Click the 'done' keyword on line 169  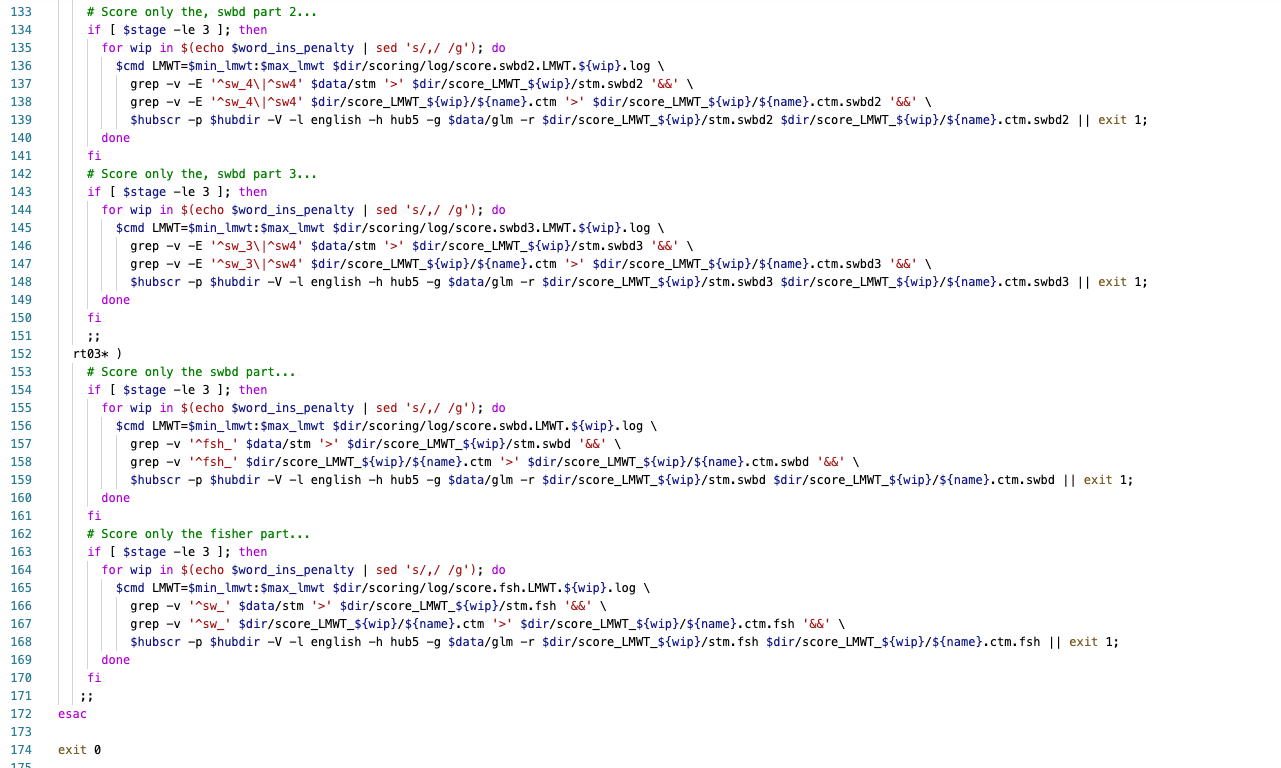[x=115, y=659]
